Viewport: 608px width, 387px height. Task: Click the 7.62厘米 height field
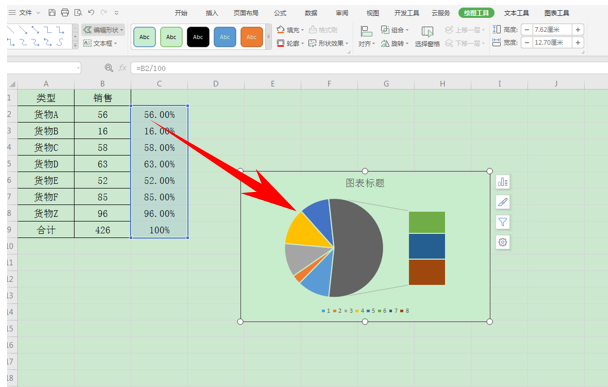click(x=552, y=29)
